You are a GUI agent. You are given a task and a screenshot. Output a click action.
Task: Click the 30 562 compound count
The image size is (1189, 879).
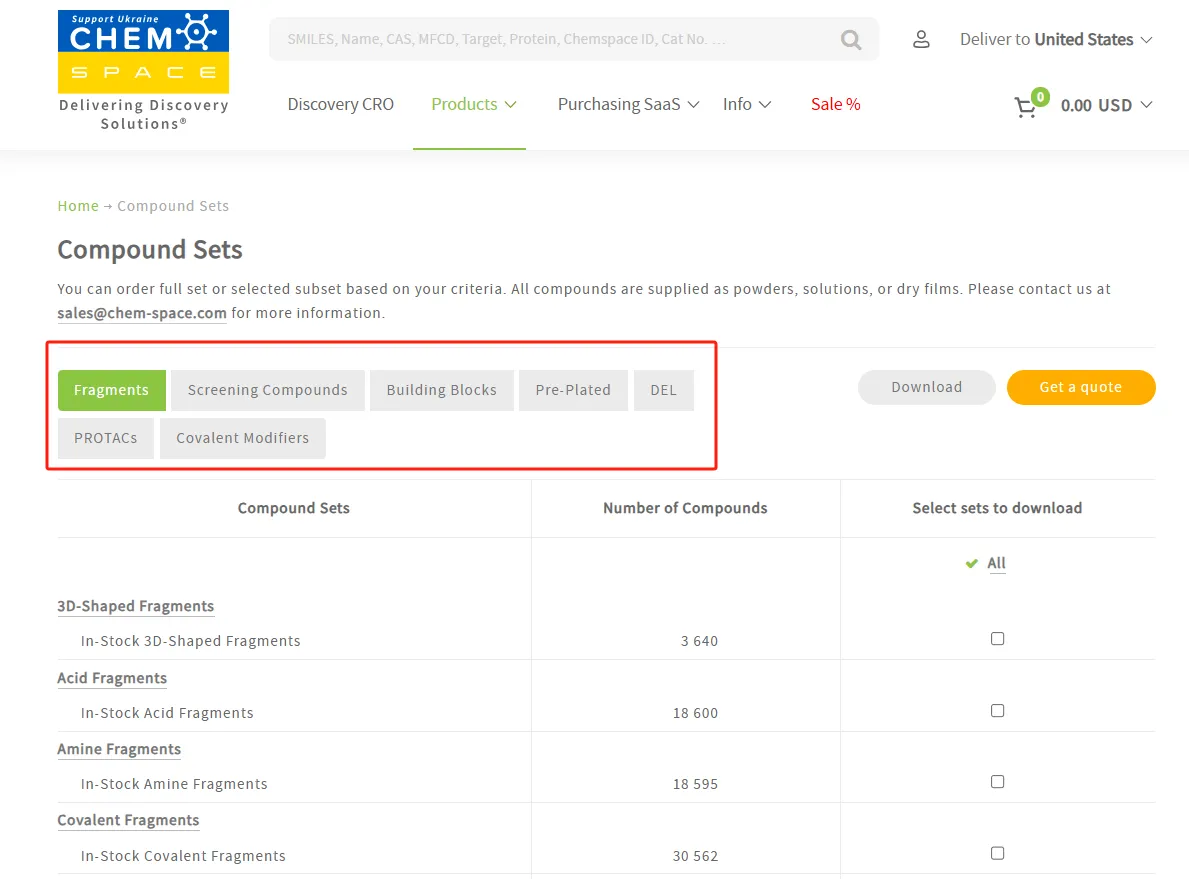(x=695, y=856)
